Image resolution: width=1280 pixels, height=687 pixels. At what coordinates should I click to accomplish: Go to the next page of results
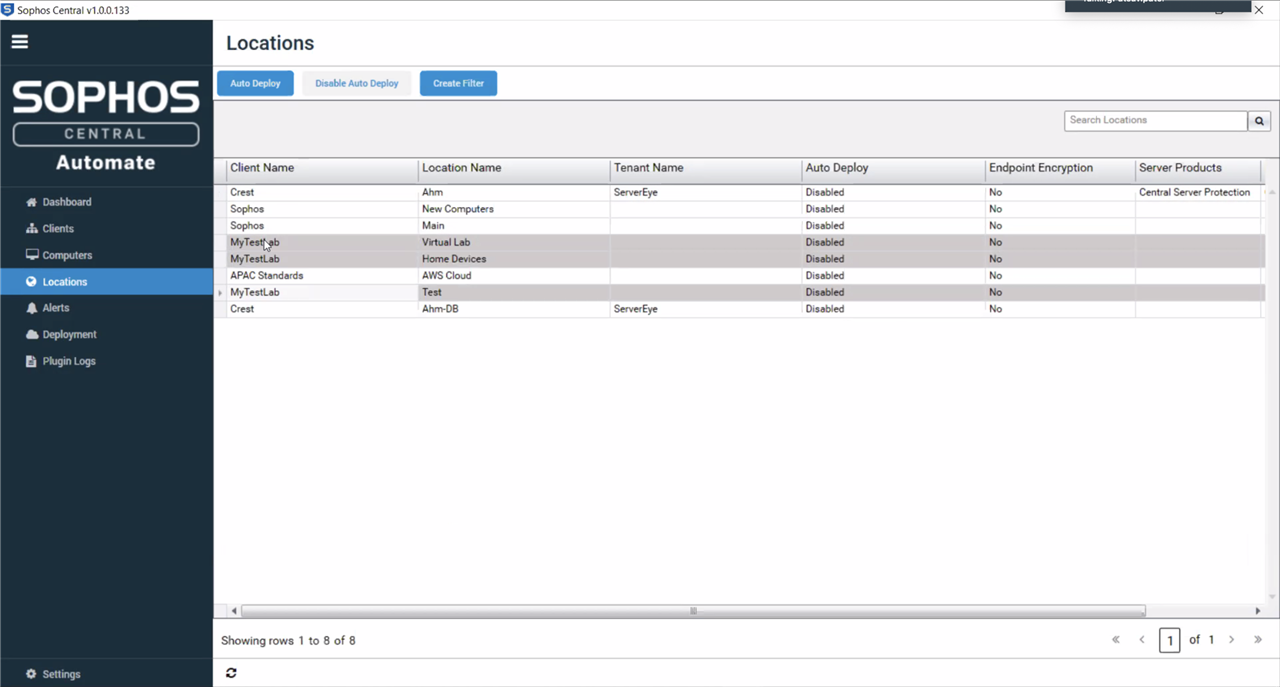(1231, 640)
